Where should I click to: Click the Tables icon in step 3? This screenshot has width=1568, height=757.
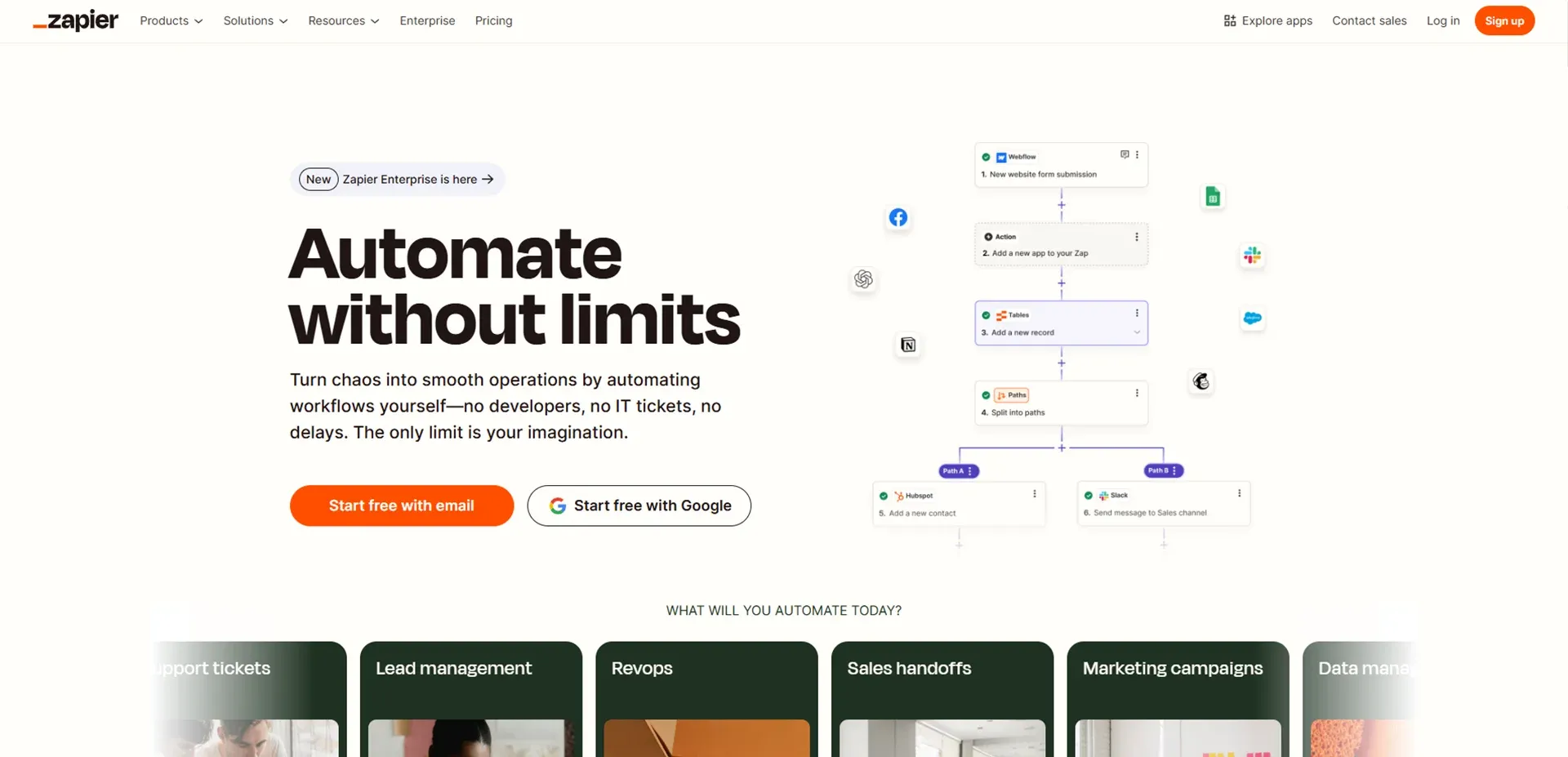point(1001,315)
